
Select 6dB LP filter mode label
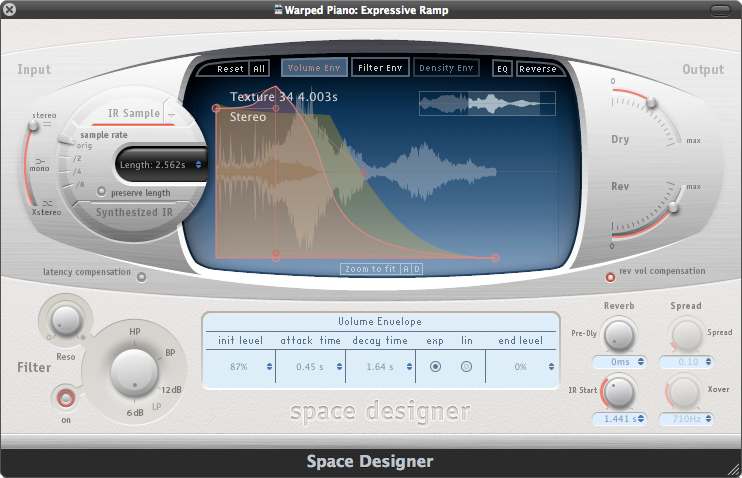[135, 413]
